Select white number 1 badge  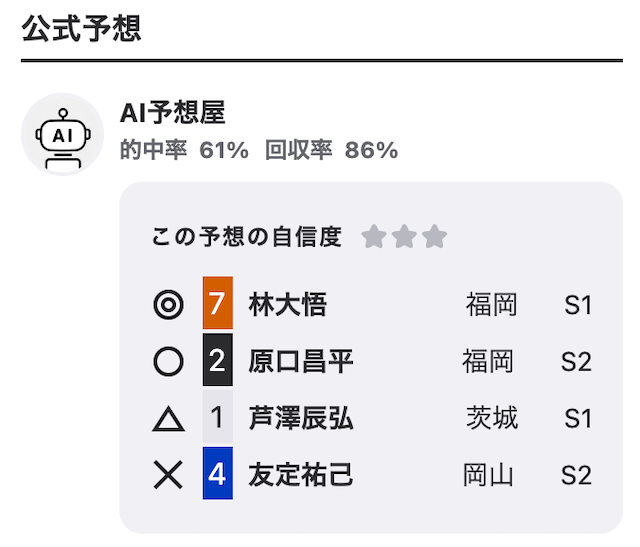pyautogui.click(x=218, y=416)
